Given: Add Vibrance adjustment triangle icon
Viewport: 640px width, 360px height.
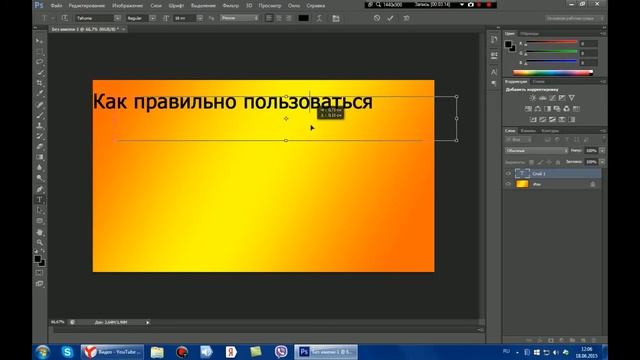Looking at the screenshot, I should point(572,98).
